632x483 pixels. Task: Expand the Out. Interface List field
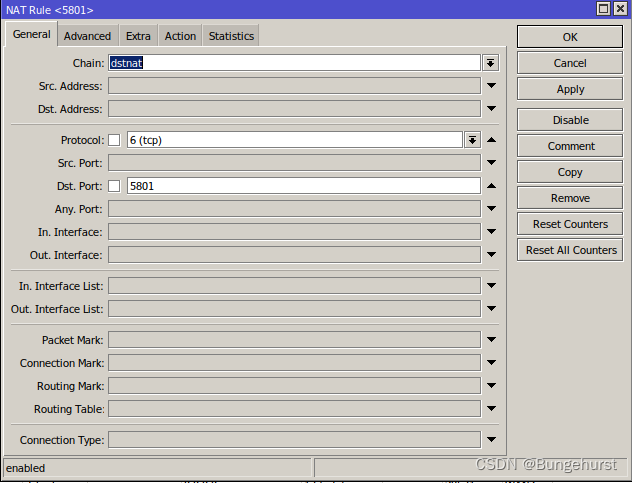pyautogui.click(x=491, y=308)
